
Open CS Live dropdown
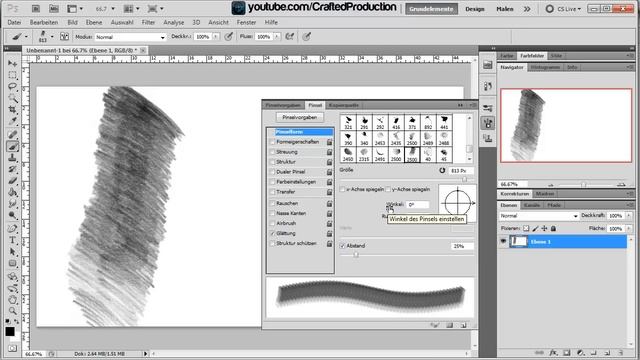[563, 9]
